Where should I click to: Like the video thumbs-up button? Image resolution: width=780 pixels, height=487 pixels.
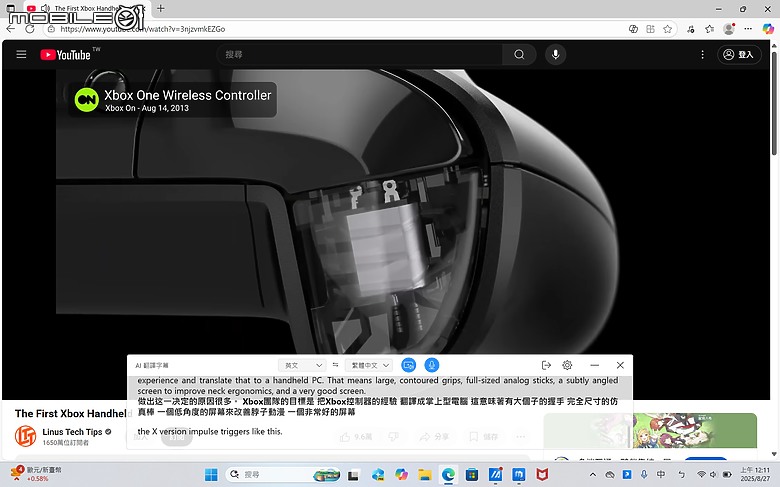tap(356, 437)
